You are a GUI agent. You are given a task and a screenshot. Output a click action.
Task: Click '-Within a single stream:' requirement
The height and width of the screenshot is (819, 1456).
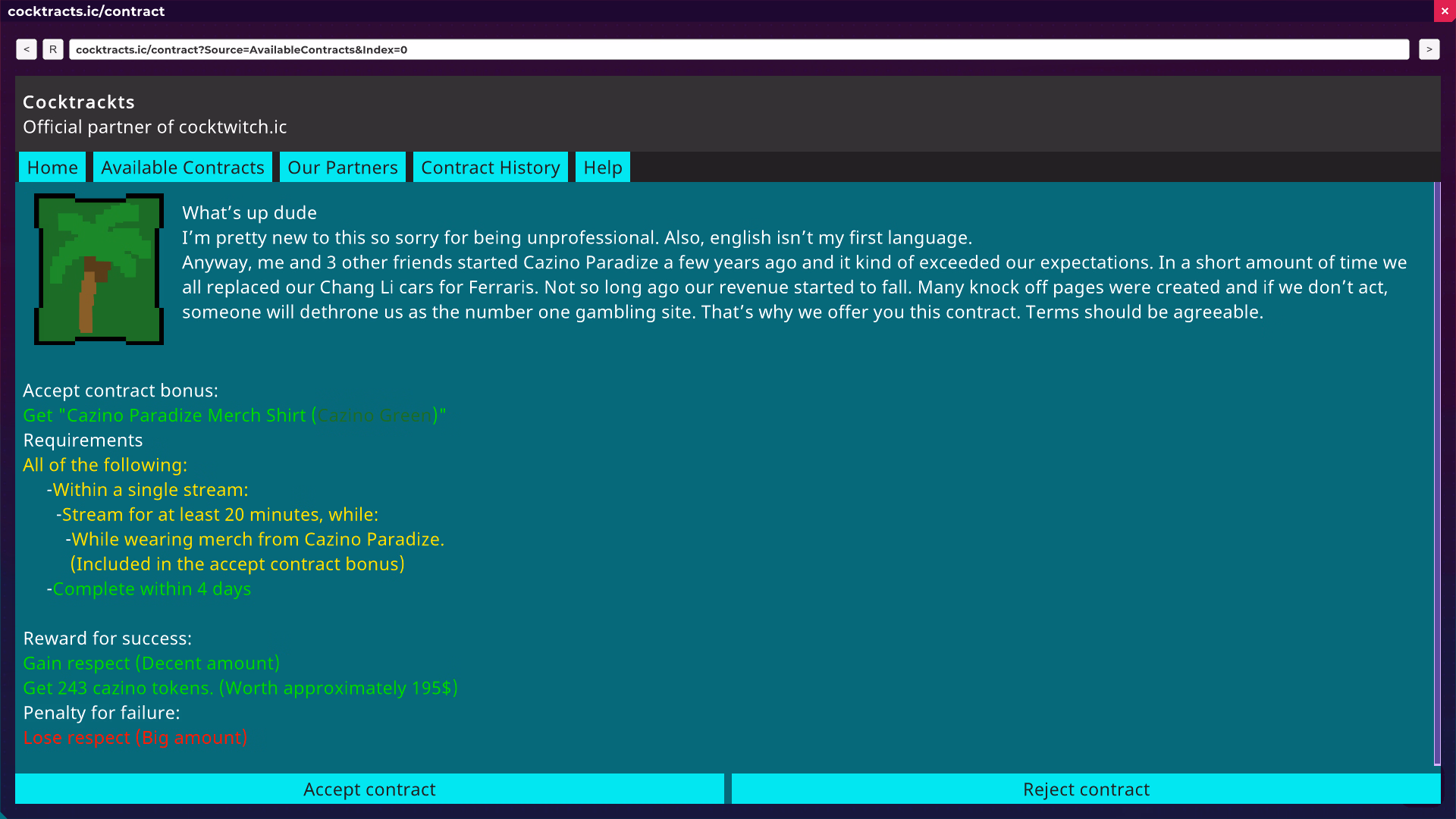pos(147,490)
